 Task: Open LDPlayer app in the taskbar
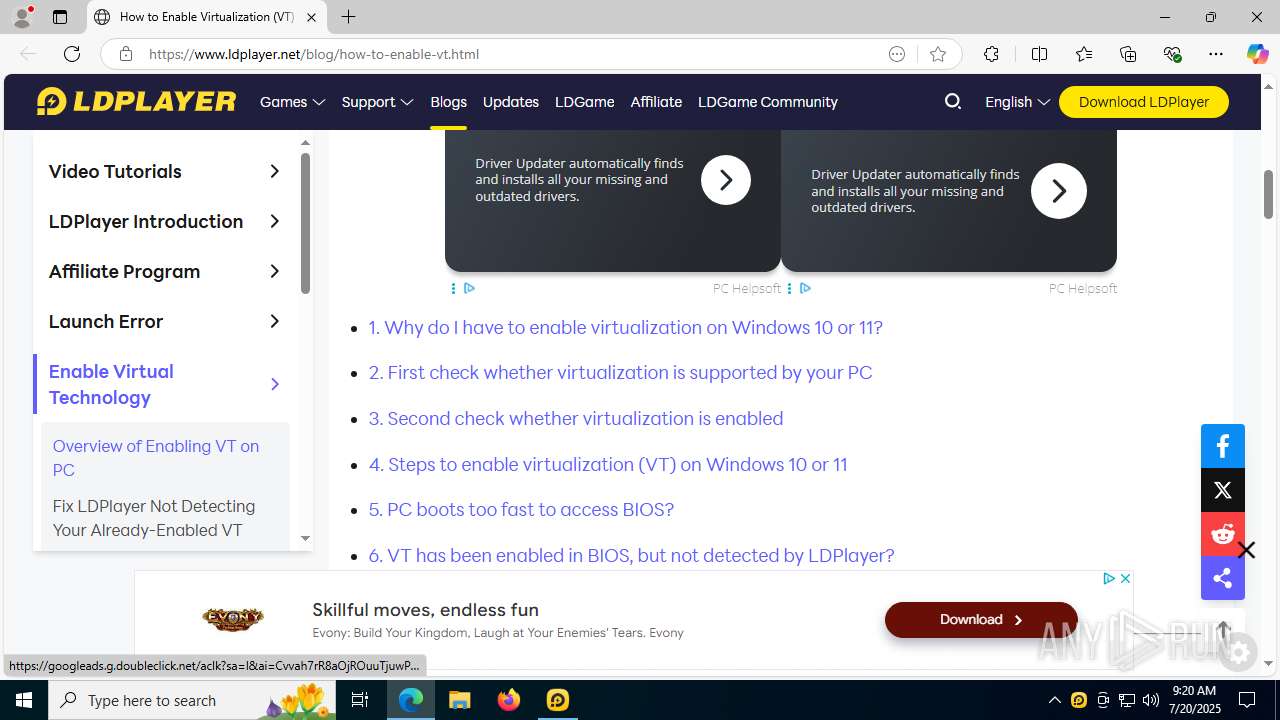click(558, 700)
